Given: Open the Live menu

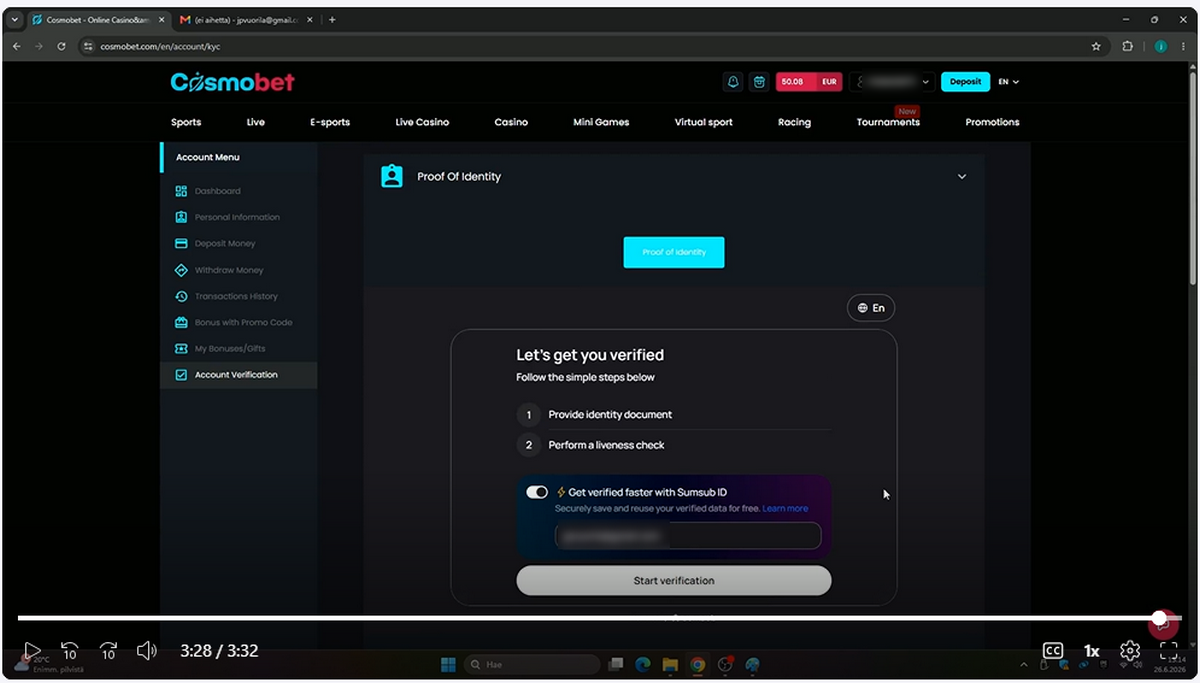Looking at the screenshot, I should tap(256, 122).
